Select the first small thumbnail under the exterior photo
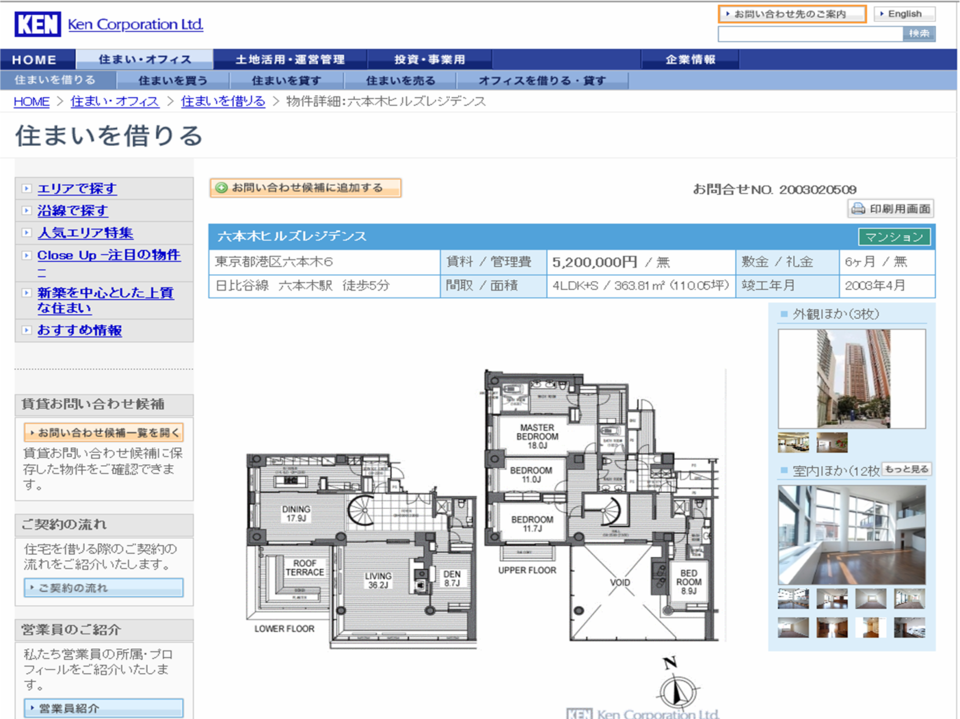Screen dimensions: 960x719 tap(793, 442)
